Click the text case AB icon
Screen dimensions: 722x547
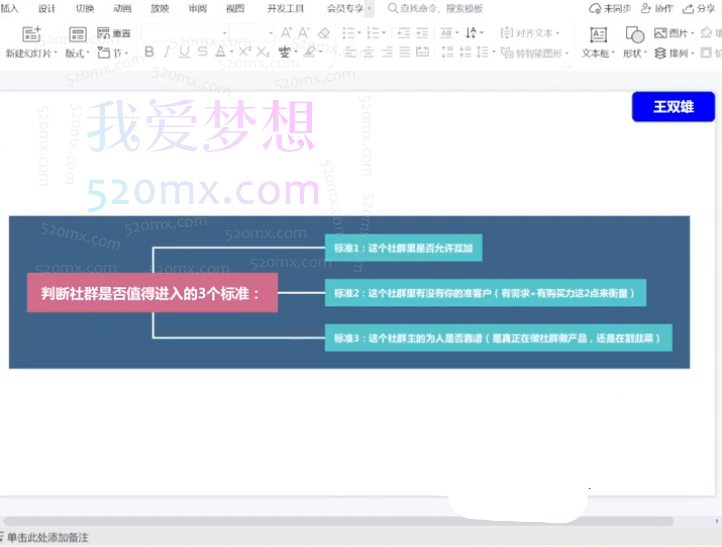446,33
